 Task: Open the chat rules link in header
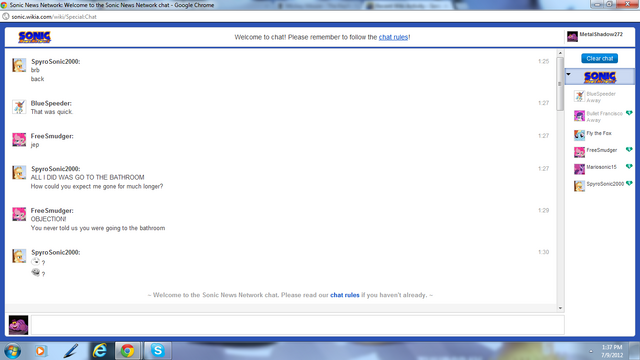click(x=393, y=37)
